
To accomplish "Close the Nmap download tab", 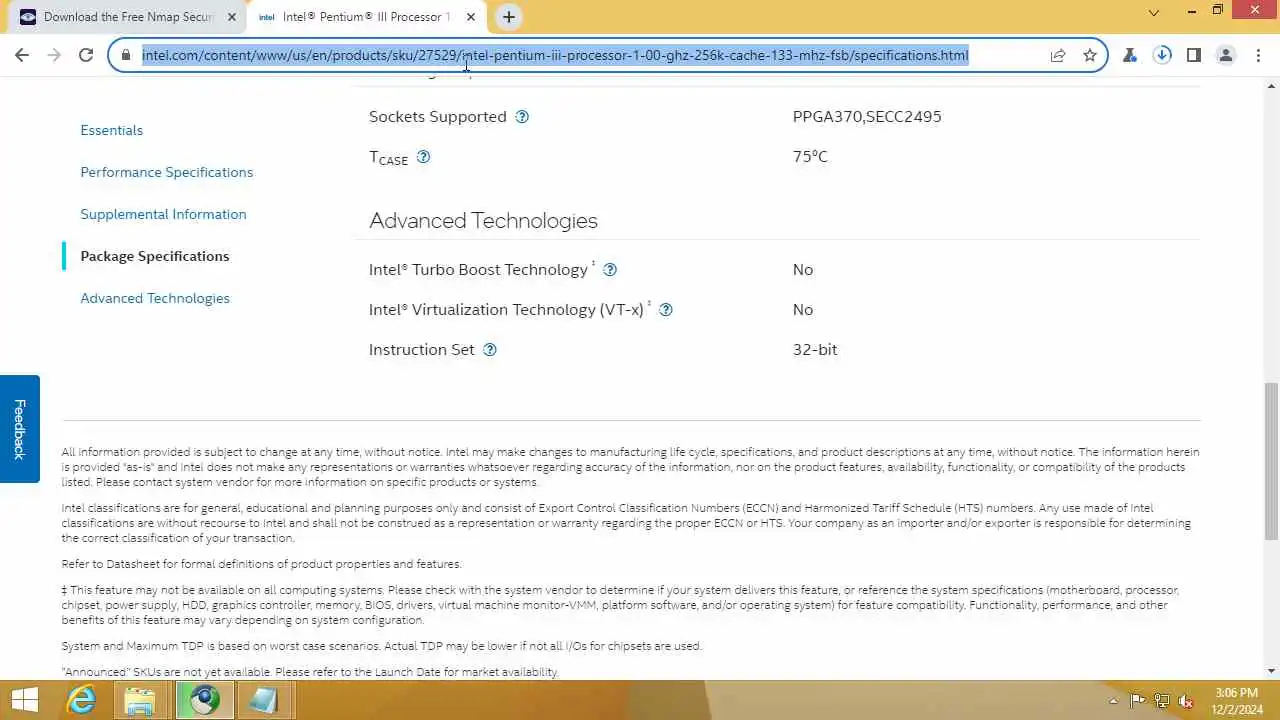I will pos(232,17).
